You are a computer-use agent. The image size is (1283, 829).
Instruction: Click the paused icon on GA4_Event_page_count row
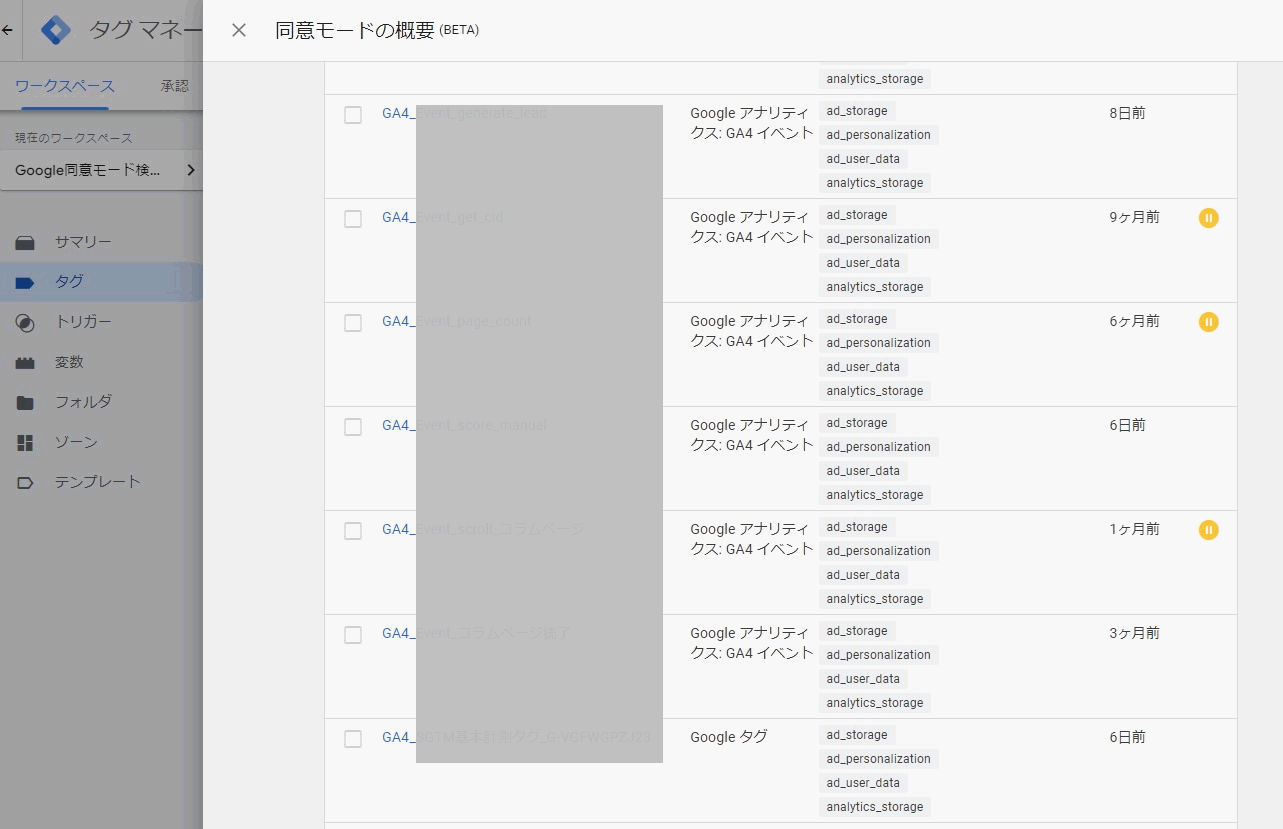tap(1209, 322)
